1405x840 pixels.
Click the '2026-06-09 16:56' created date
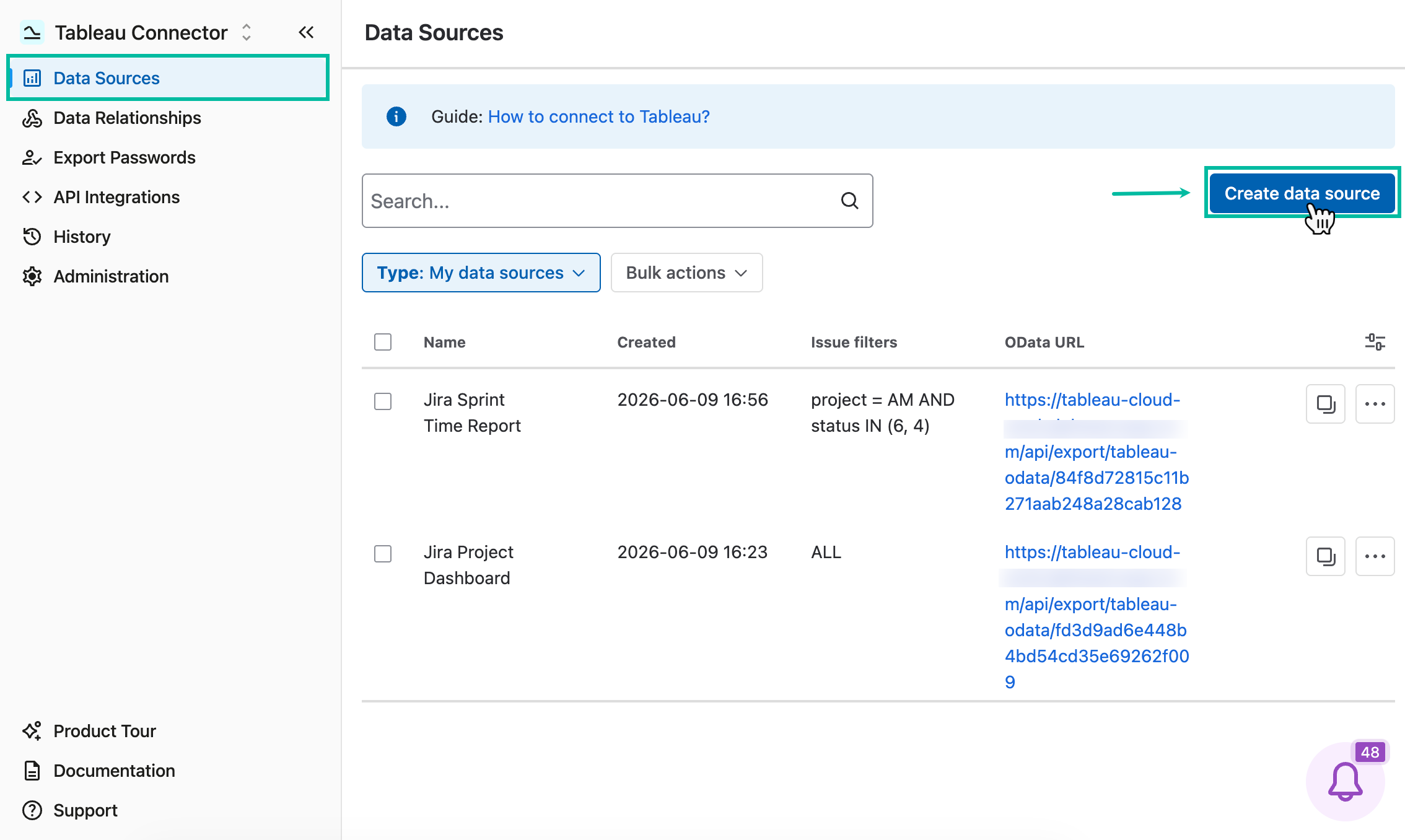(x=693, y=400)
